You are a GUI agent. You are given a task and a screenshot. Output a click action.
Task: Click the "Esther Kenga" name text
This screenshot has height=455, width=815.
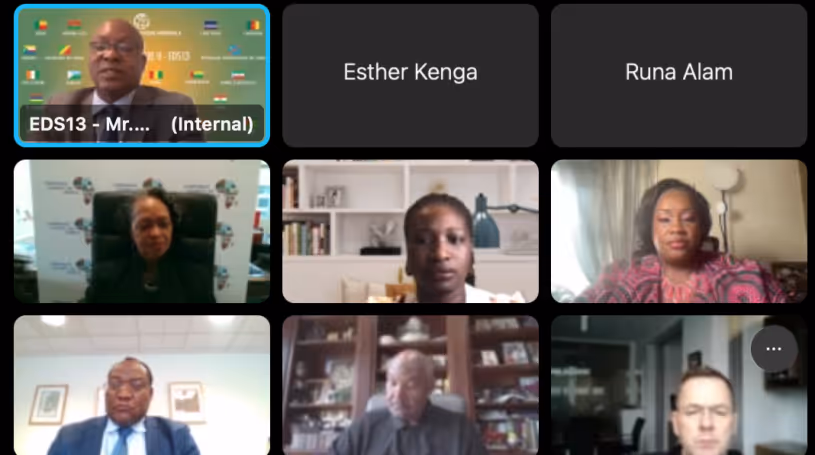410,72
